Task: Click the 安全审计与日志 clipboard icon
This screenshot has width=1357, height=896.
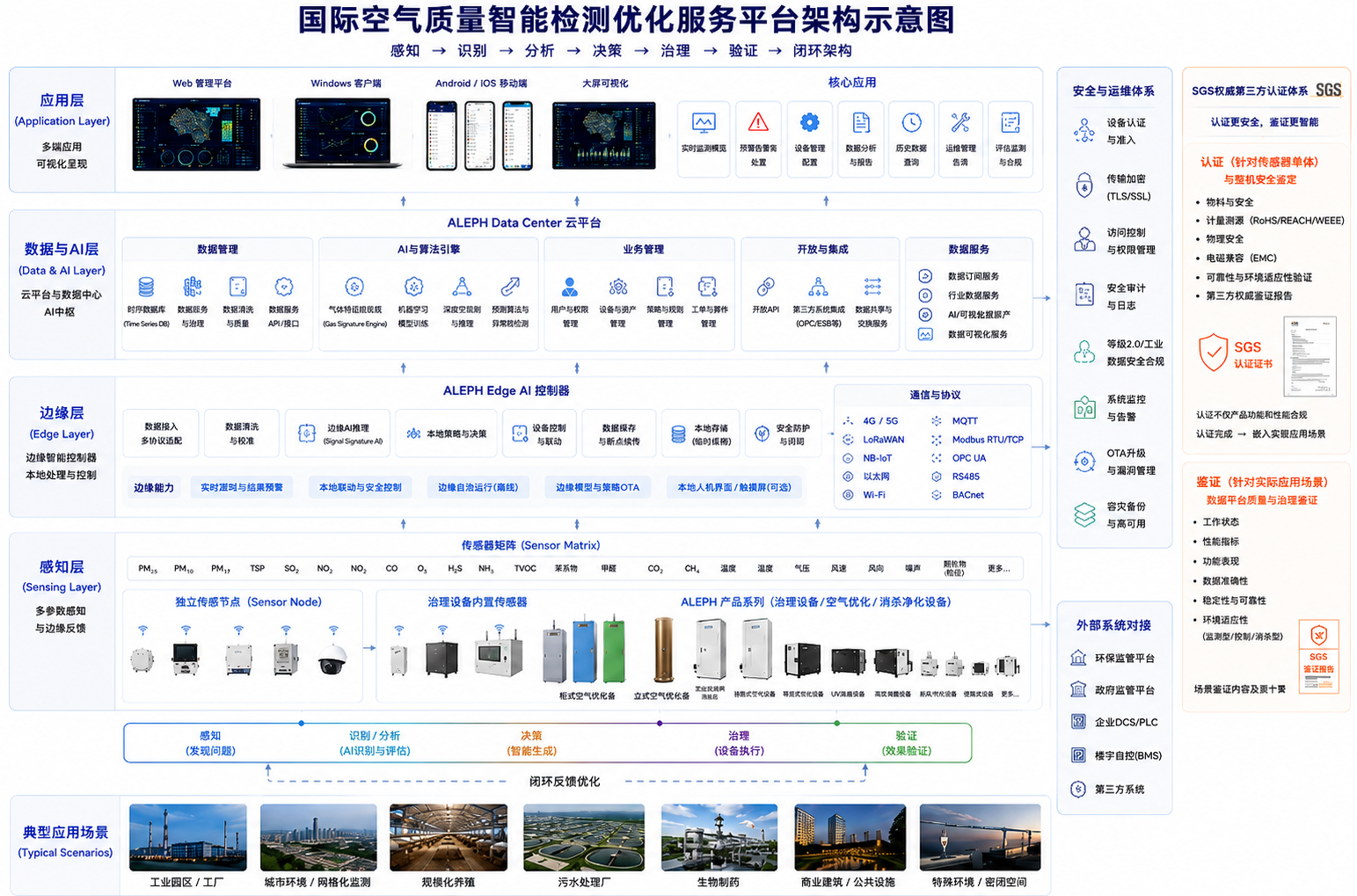Action: pos(1084,295)
